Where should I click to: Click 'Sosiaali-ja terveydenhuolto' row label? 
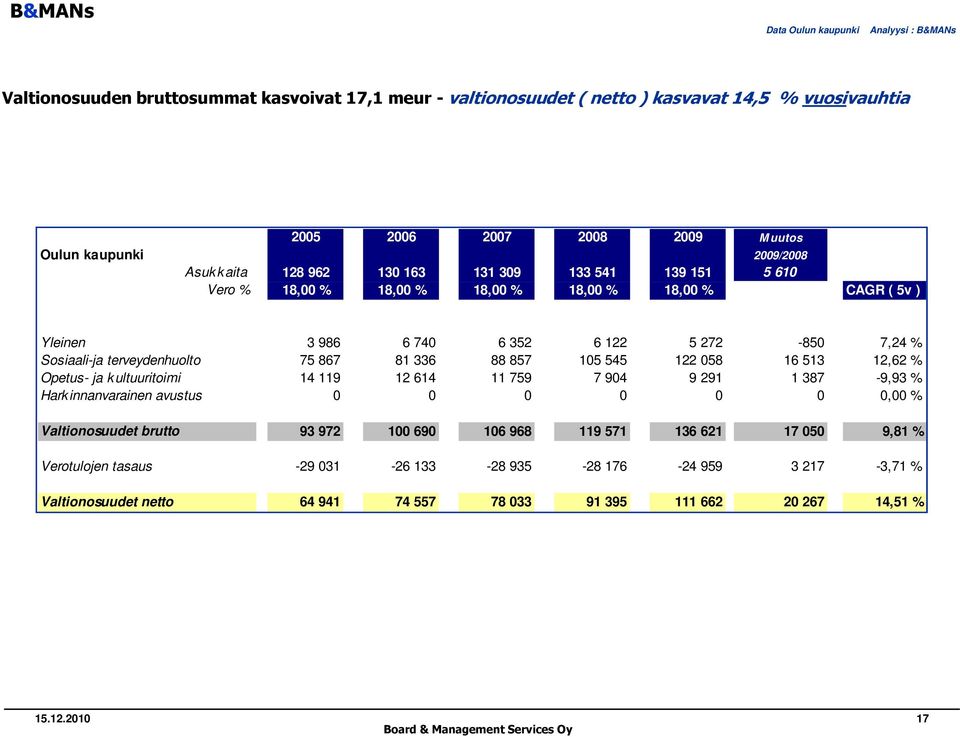121,361
